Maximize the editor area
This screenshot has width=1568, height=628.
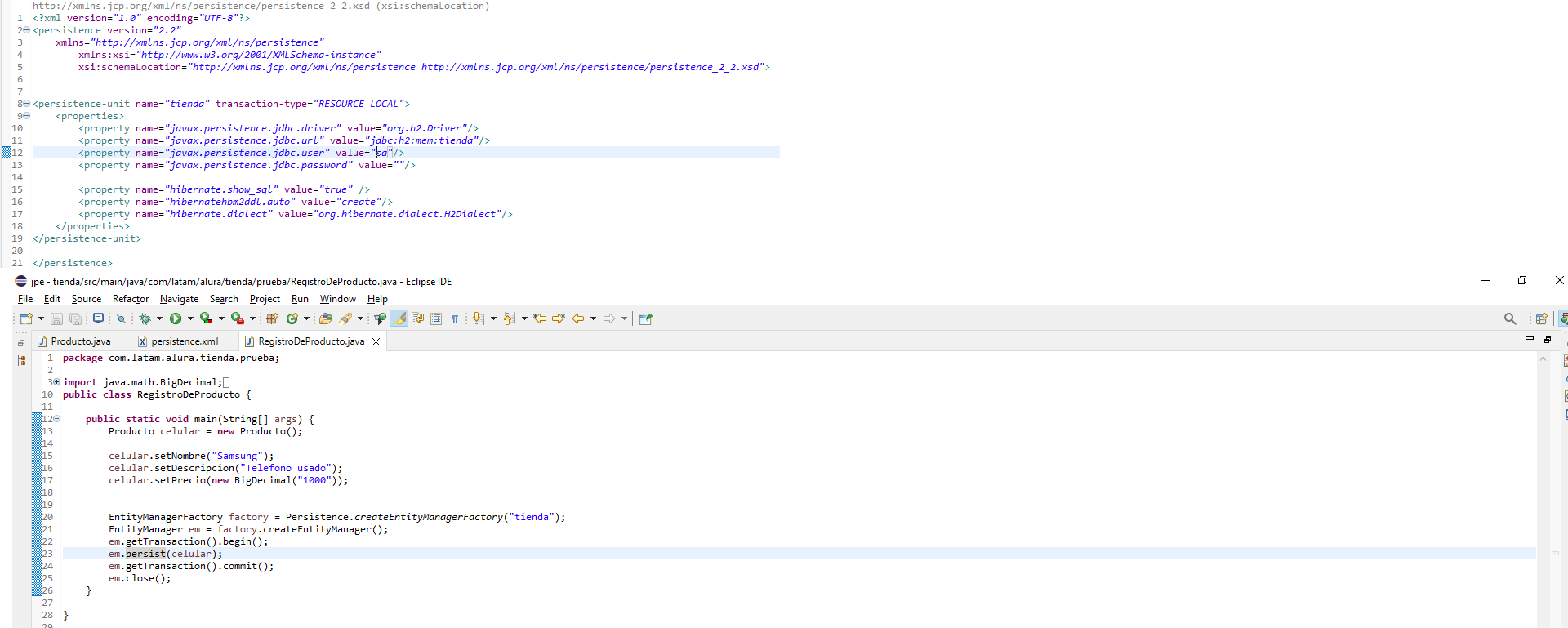[x=1548, y=339]
